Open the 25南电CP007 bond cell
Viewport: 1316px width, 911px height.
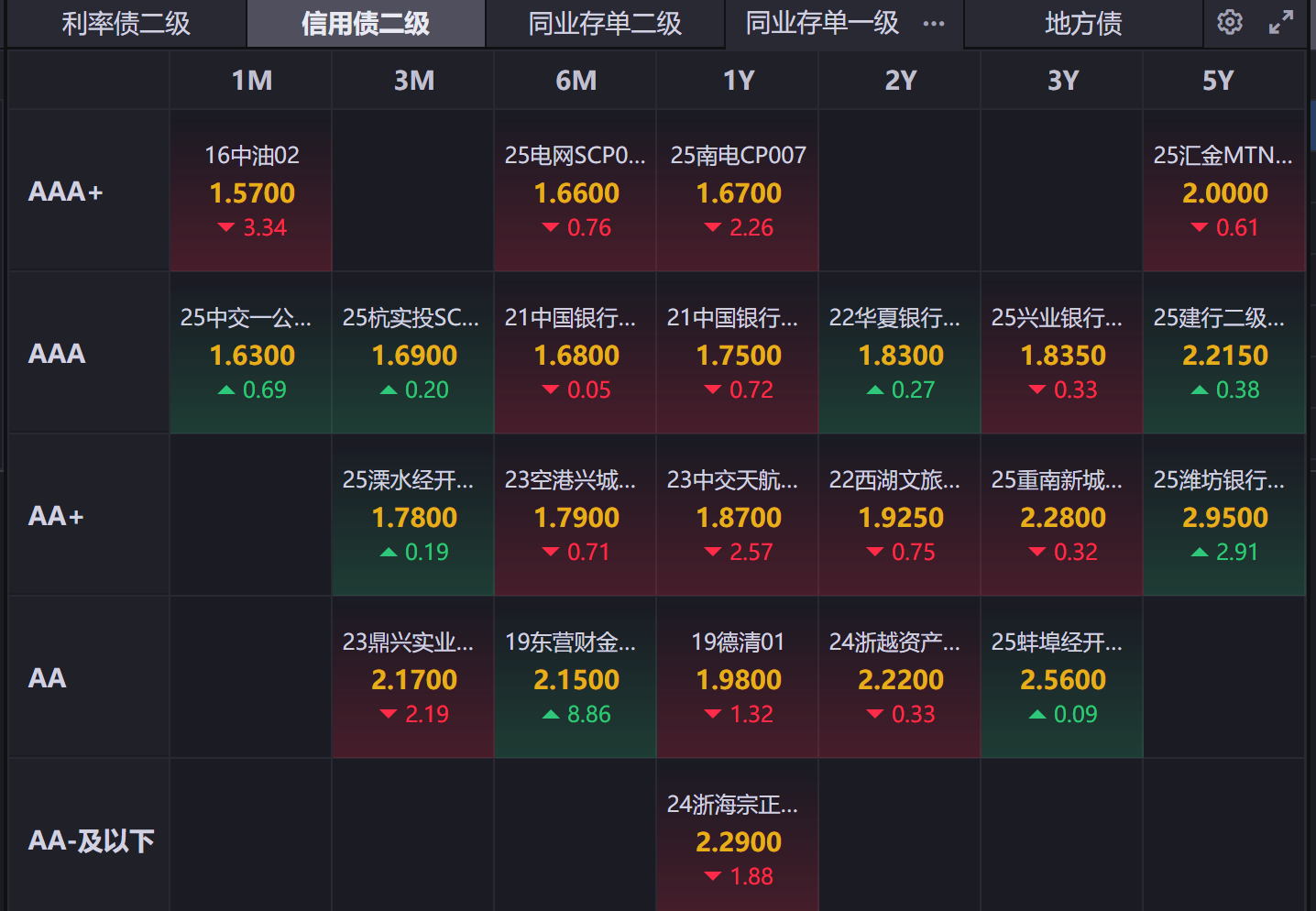pos(738,191)
